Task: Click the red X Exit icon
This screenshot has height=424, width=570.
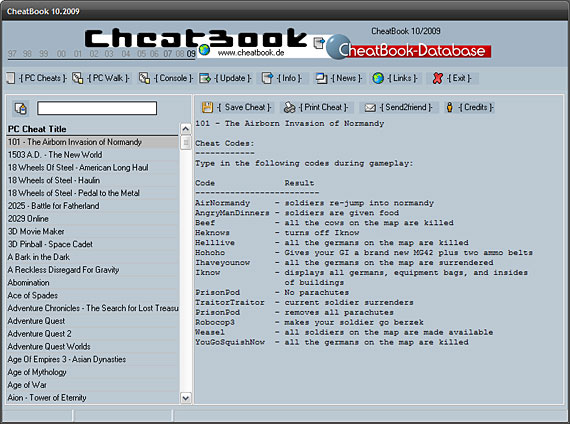Action: [x=438, y=78]
